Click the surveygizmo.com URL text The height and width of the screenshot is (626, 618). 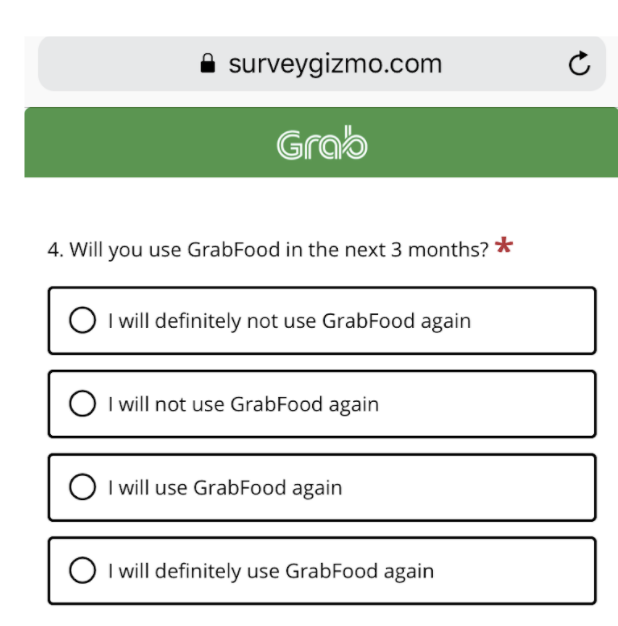pos(335,64)
